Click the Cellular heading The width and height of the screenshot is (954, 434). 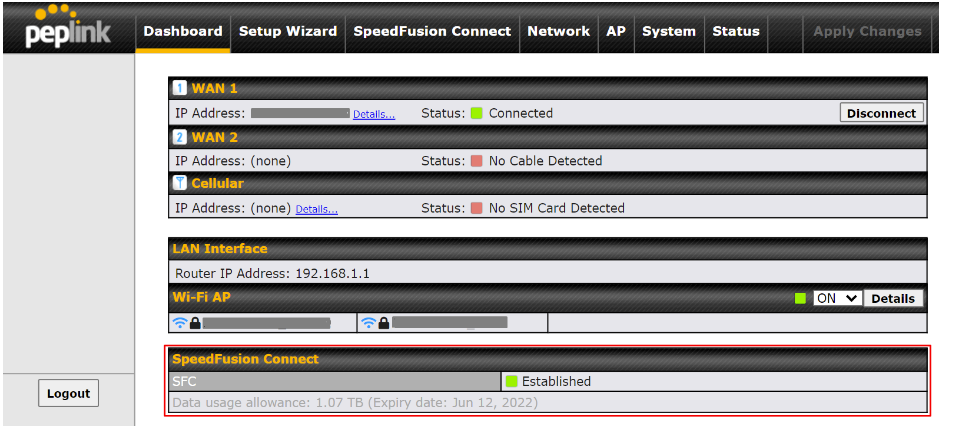[x=217, y=183]
